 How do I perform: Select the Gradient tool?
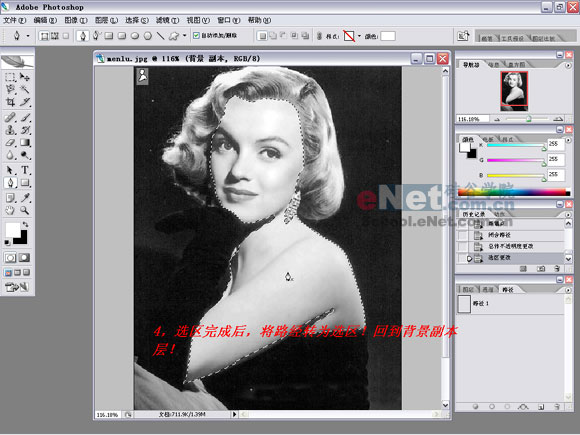[25, 142]
